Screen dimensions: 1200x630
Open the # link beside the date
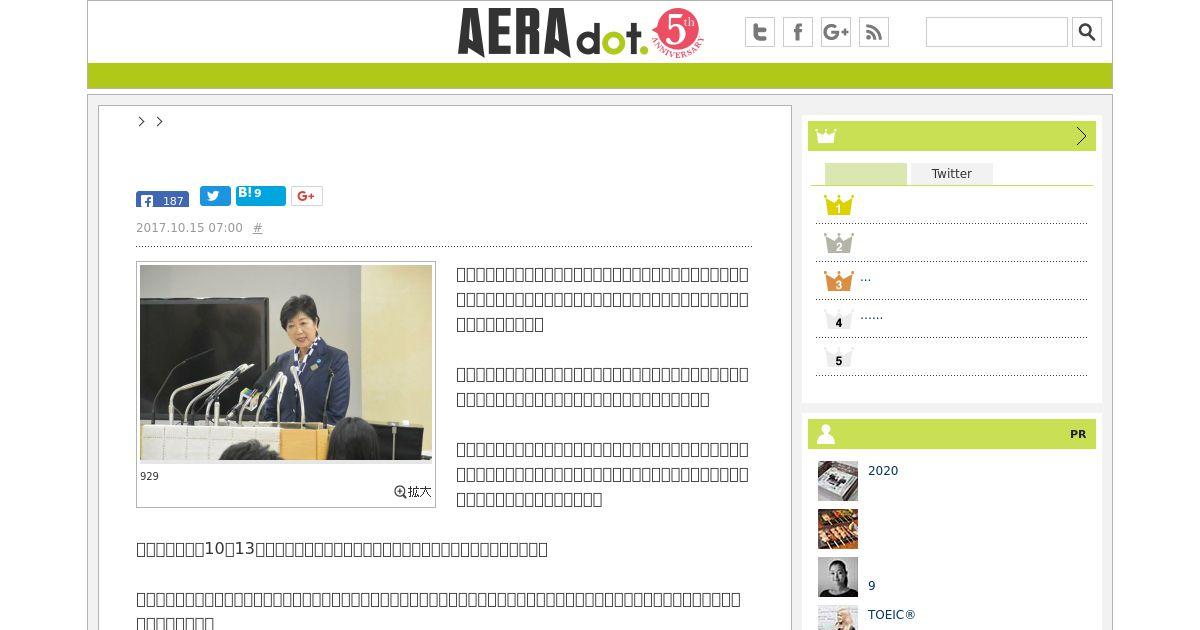[x=258, y=228]
